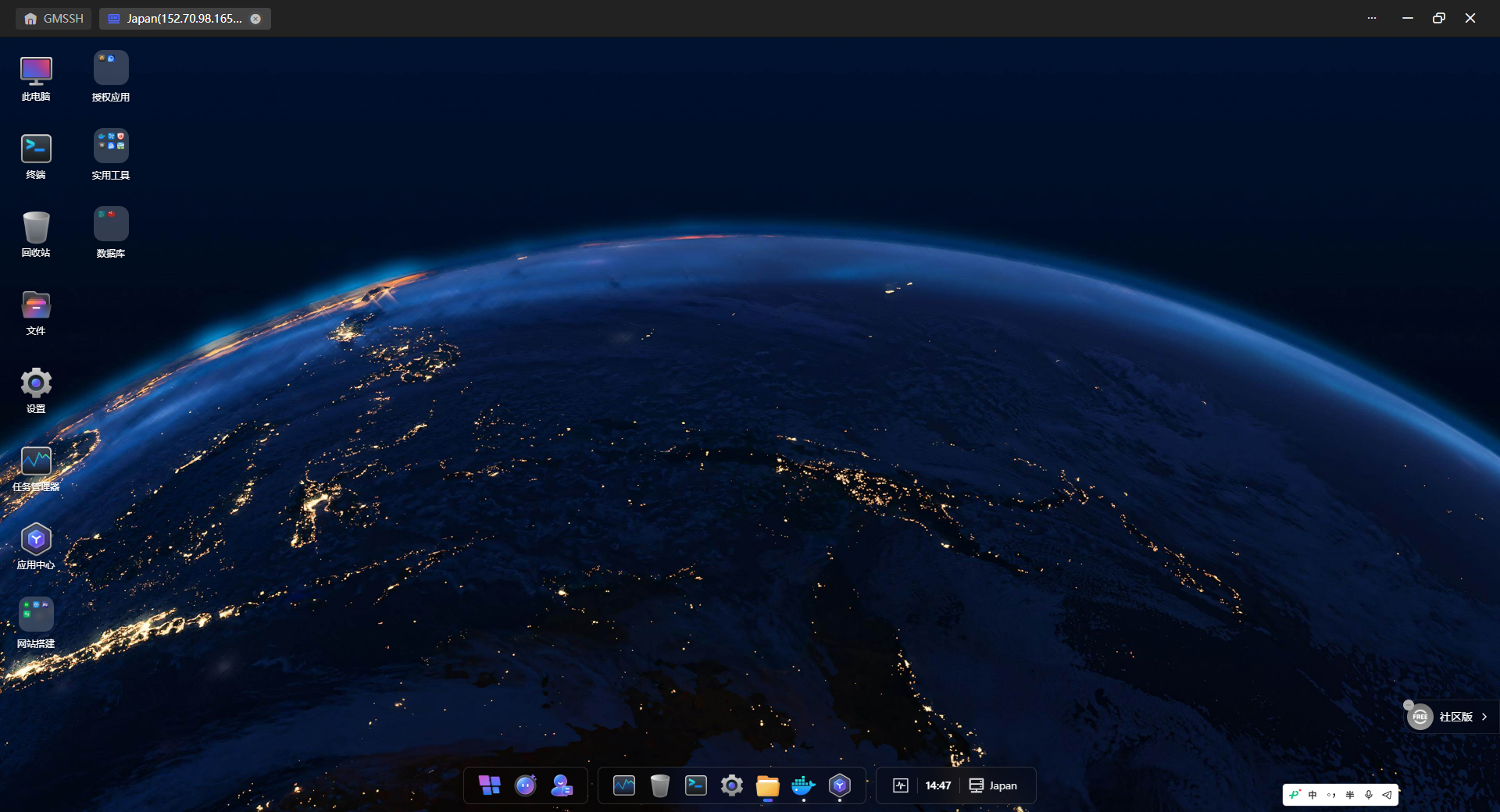Click the green input method logo
Viewport: 1500px width, 812px height.
(x=1295, y=795)
